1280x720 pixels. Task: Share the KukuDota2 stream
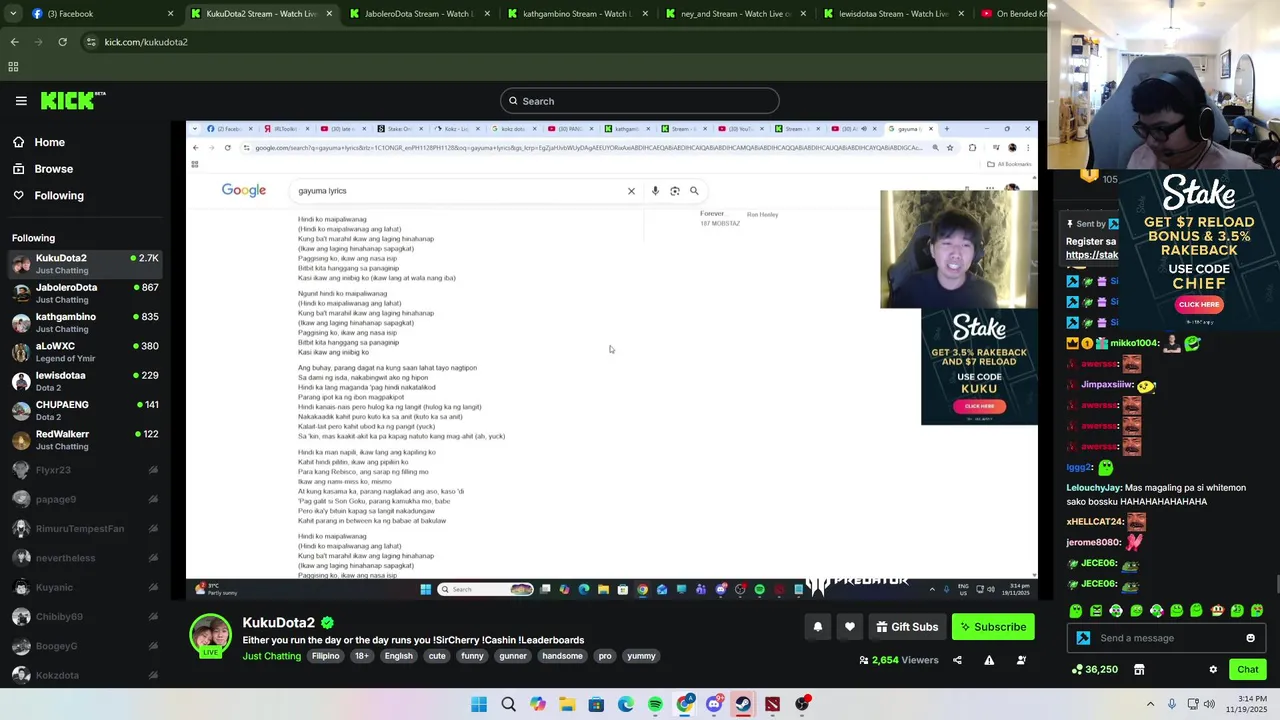(957, 660)
